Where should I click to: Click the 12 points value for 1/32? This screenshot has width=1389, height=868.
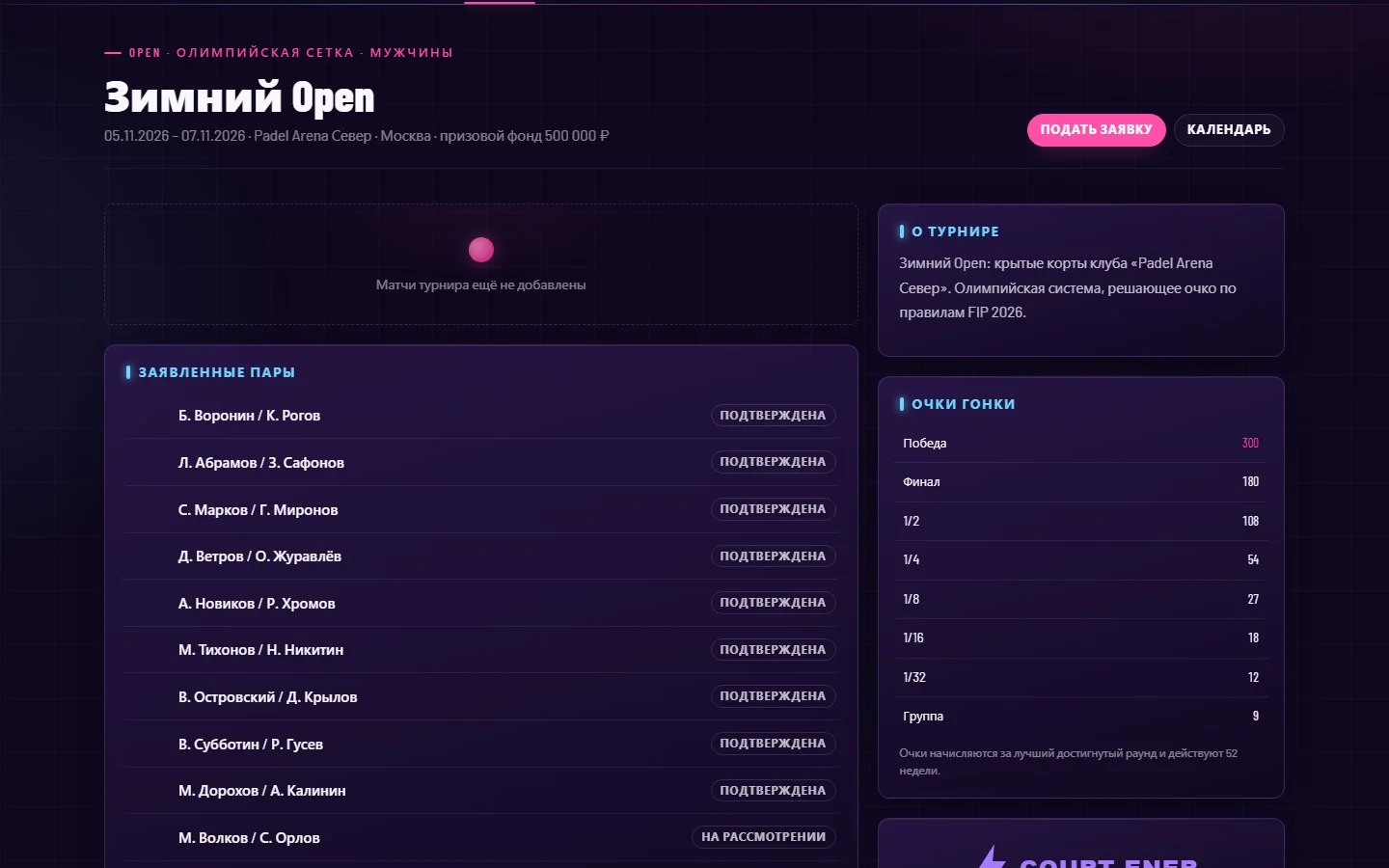click(x=1253, y=677)
